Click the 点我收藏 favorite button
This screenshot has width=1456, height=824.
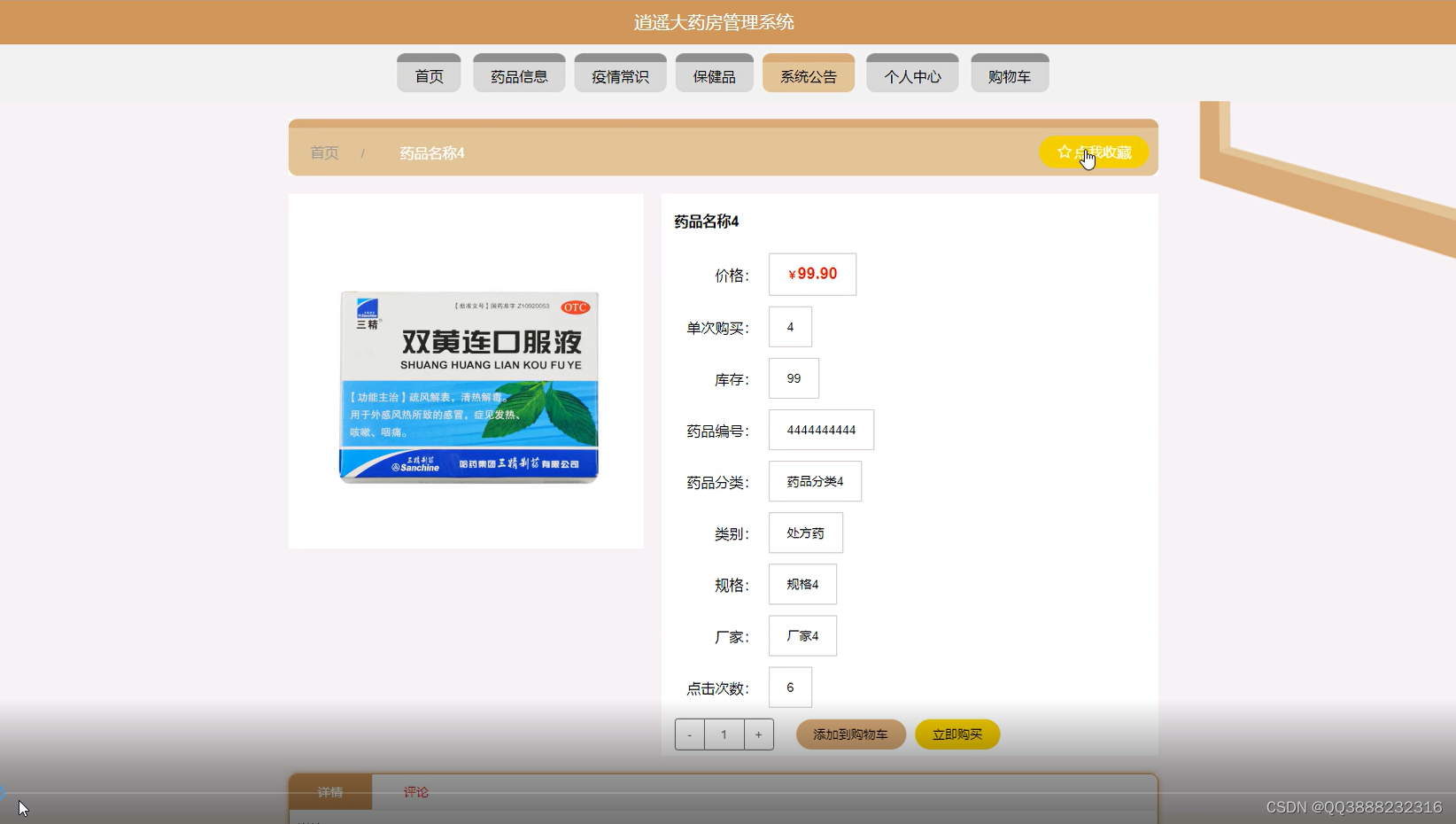1094,152
